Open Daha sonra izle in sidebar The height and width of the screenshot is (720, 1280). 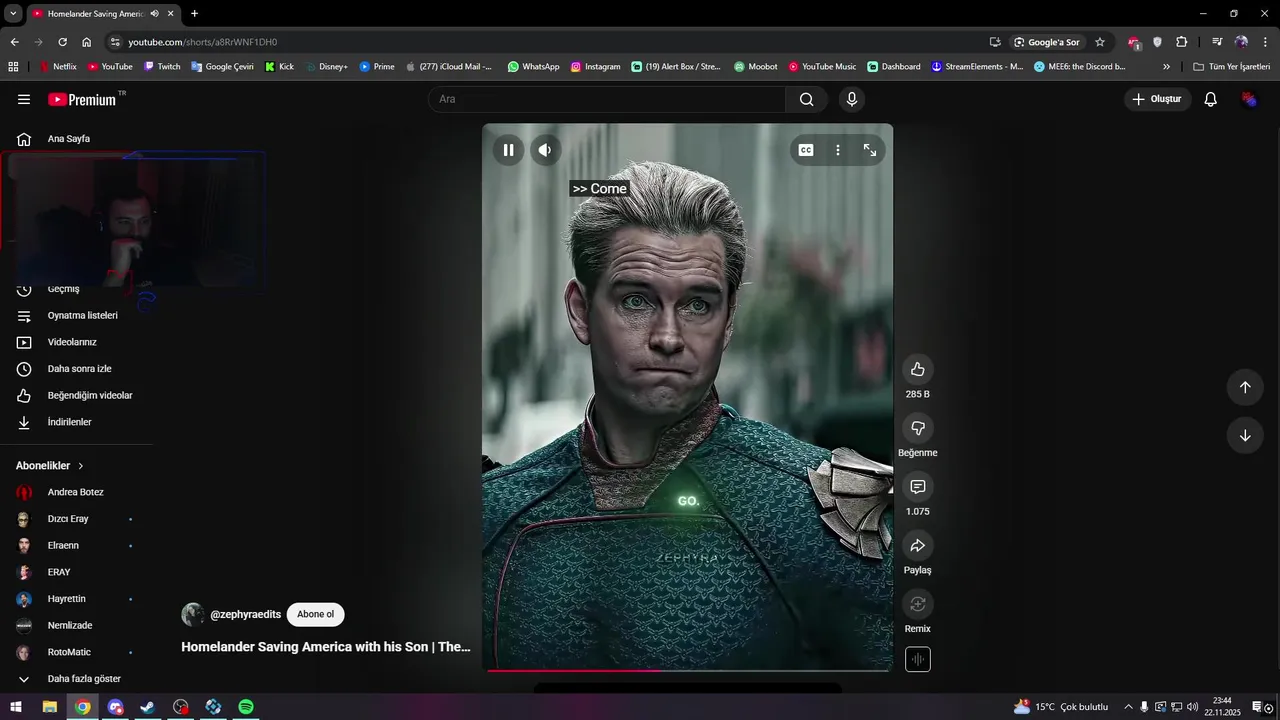click(76, 369)
